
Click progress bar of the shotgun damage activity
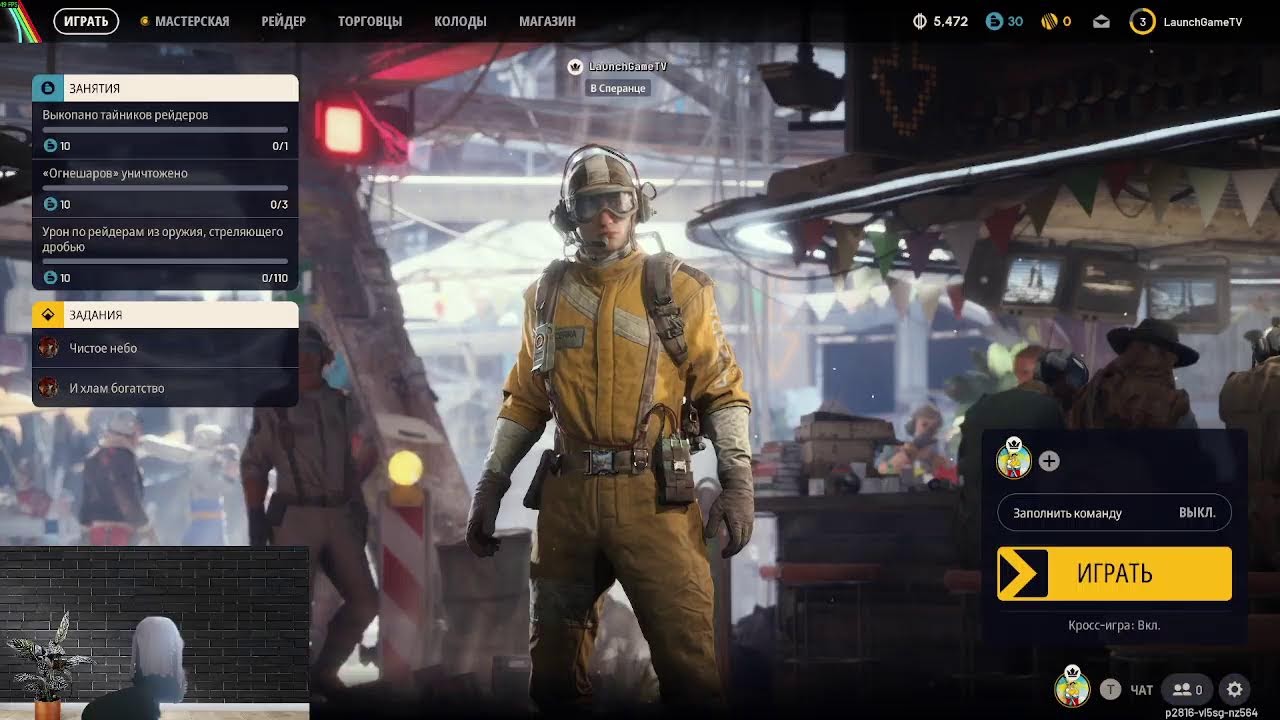[x=165, y=261]
